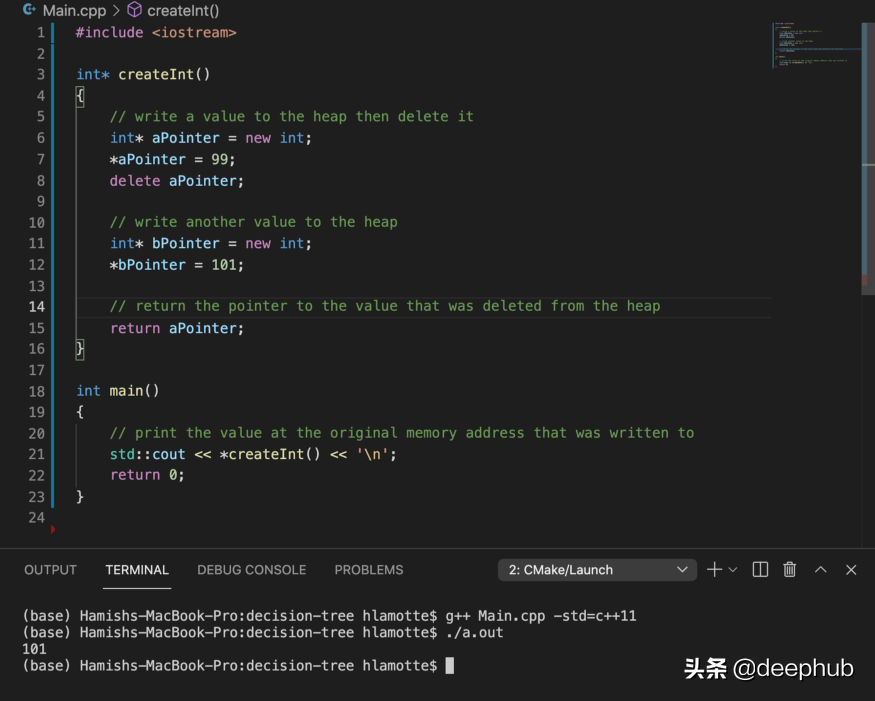Viewport: 875px width, 701px height.
Task: Click the createInt() breadcrumb symbol
Action: pyautogui.click(x=183, y=11)
